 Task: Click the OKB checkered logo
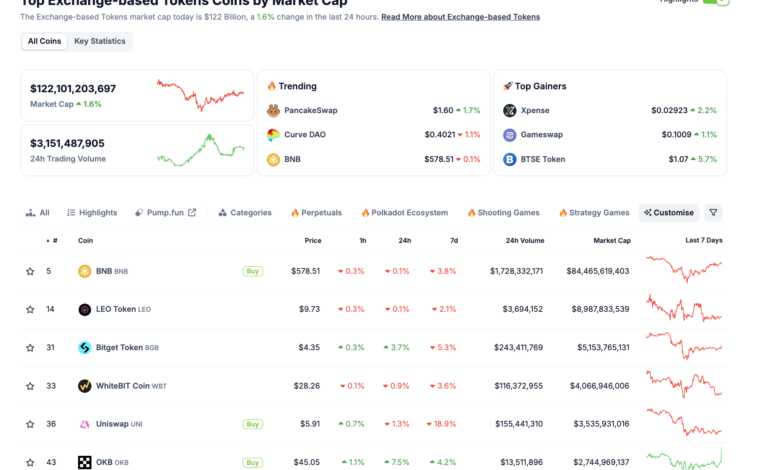pos(85,463)
